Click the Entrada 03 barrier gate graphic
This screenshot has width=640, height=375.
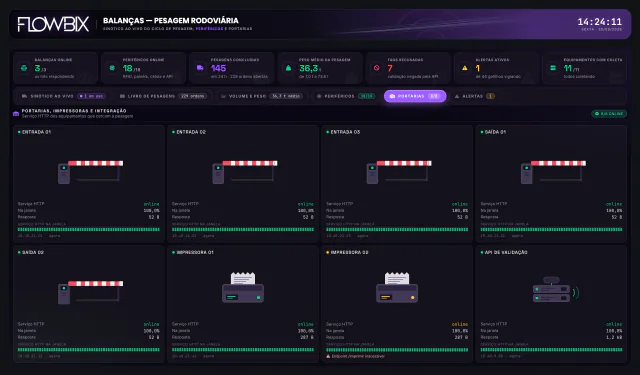398,171
